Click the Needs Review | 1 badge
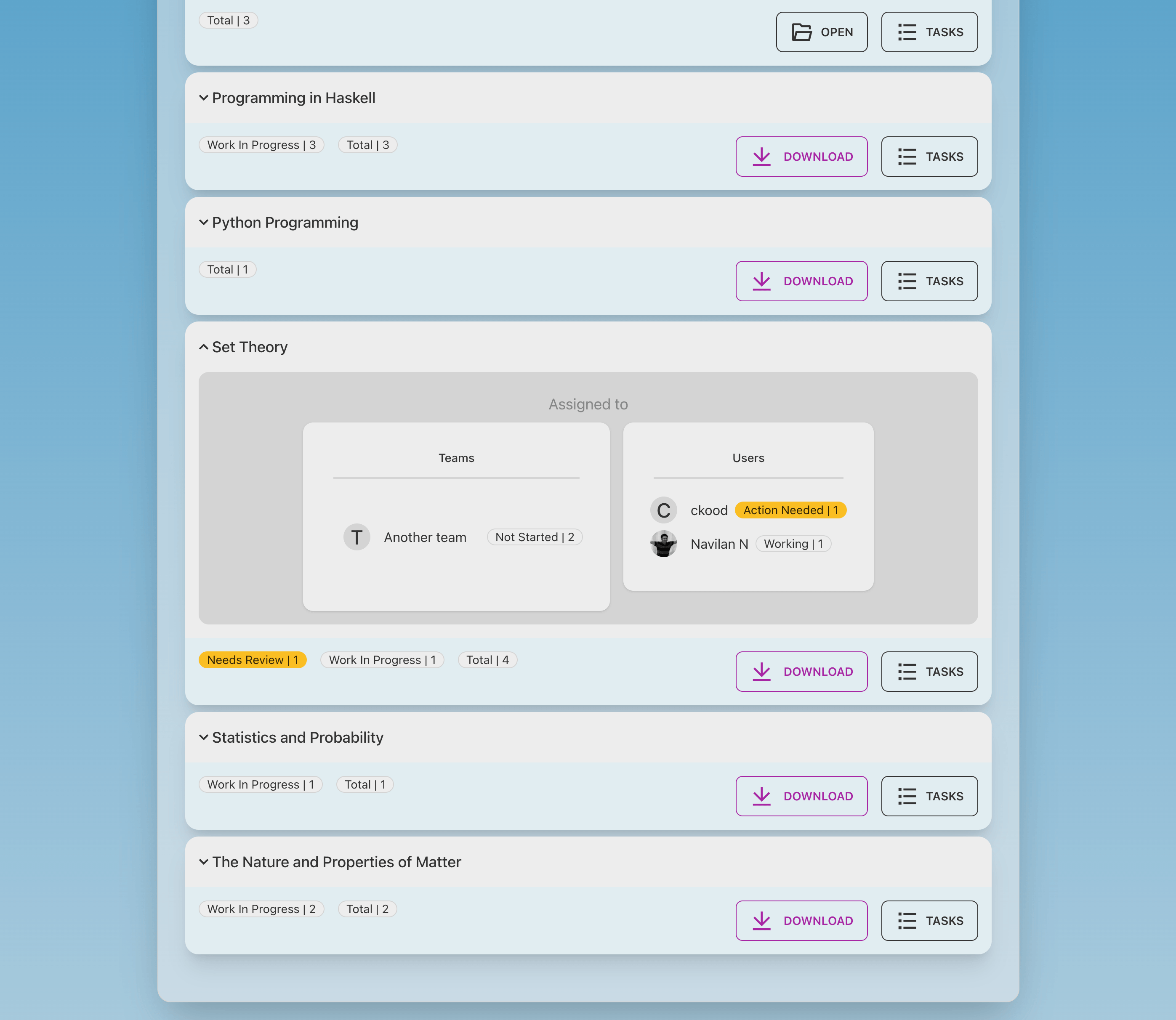This screenshot has width=1176, height=1020. (252, 660)
